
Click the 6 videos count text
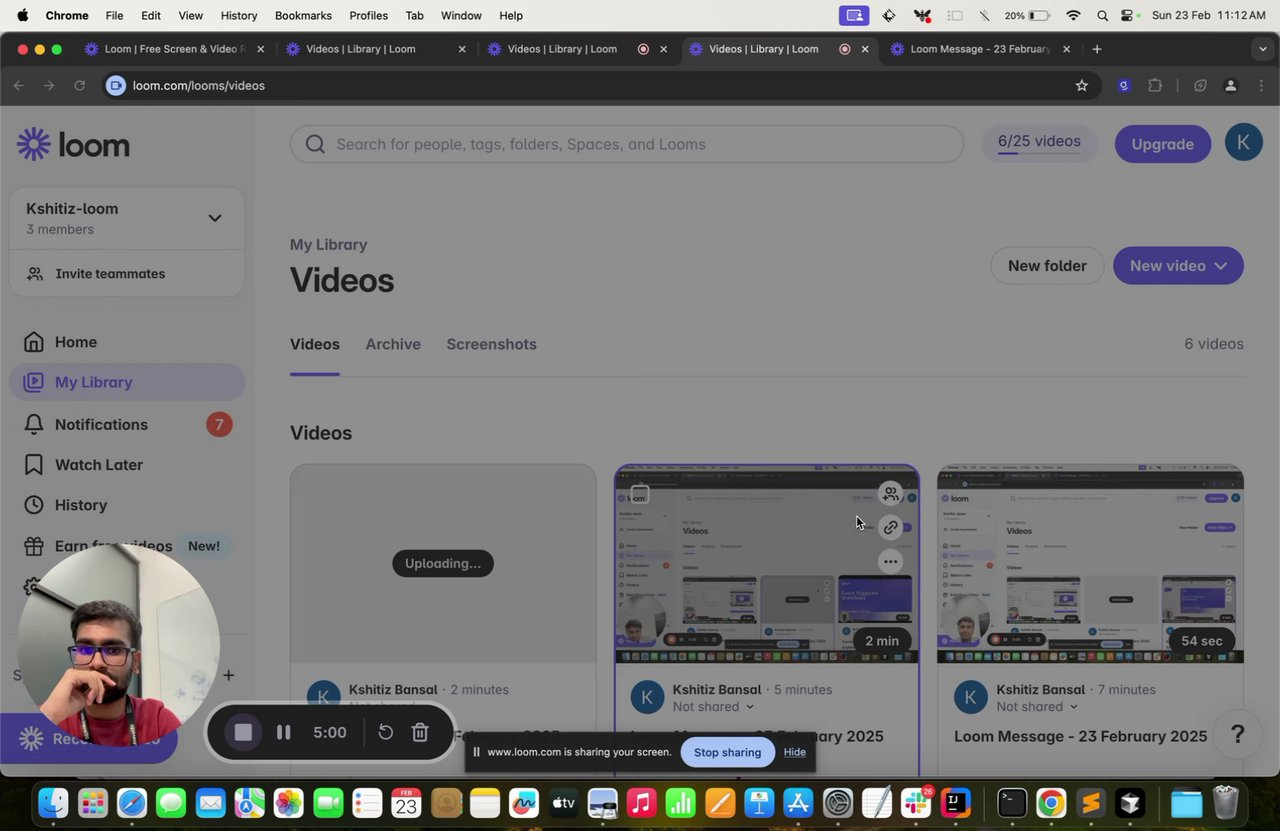(x=1214, y=344)
